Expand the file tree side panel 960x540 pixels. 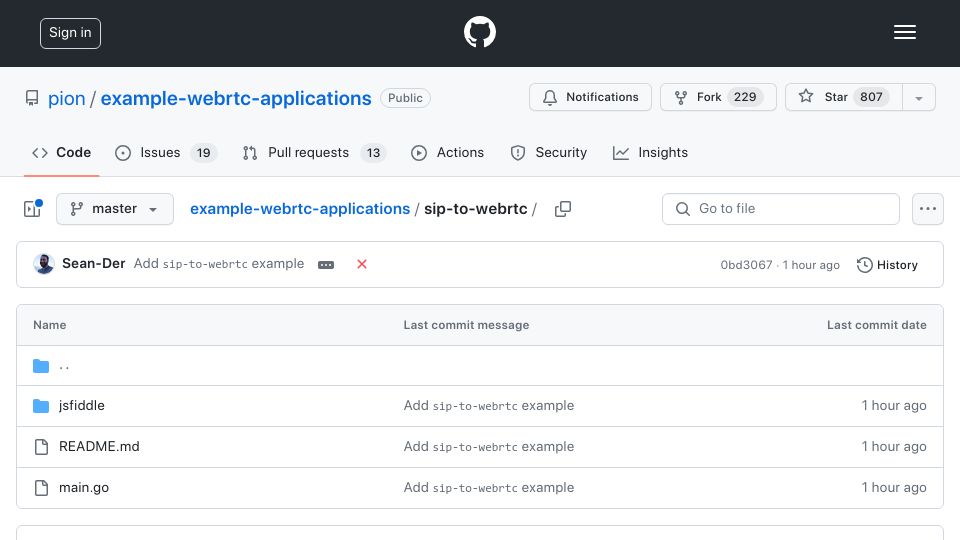pos(32,209)
